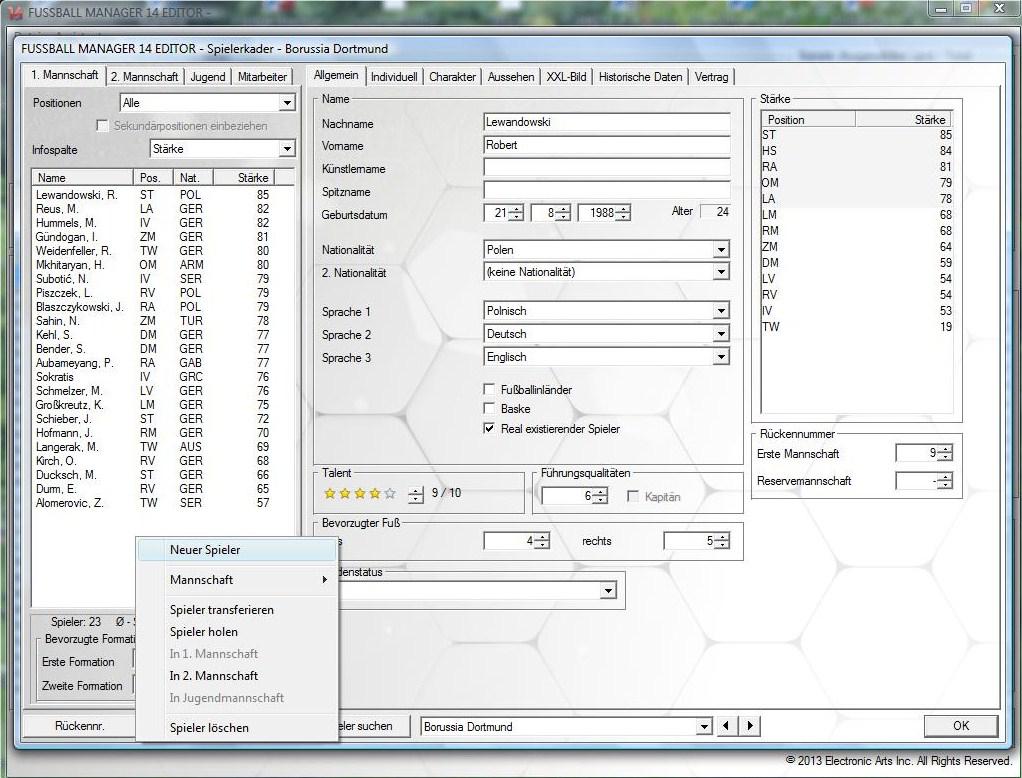
Task: Open the Individuell tab
Action: pos(394,76)
